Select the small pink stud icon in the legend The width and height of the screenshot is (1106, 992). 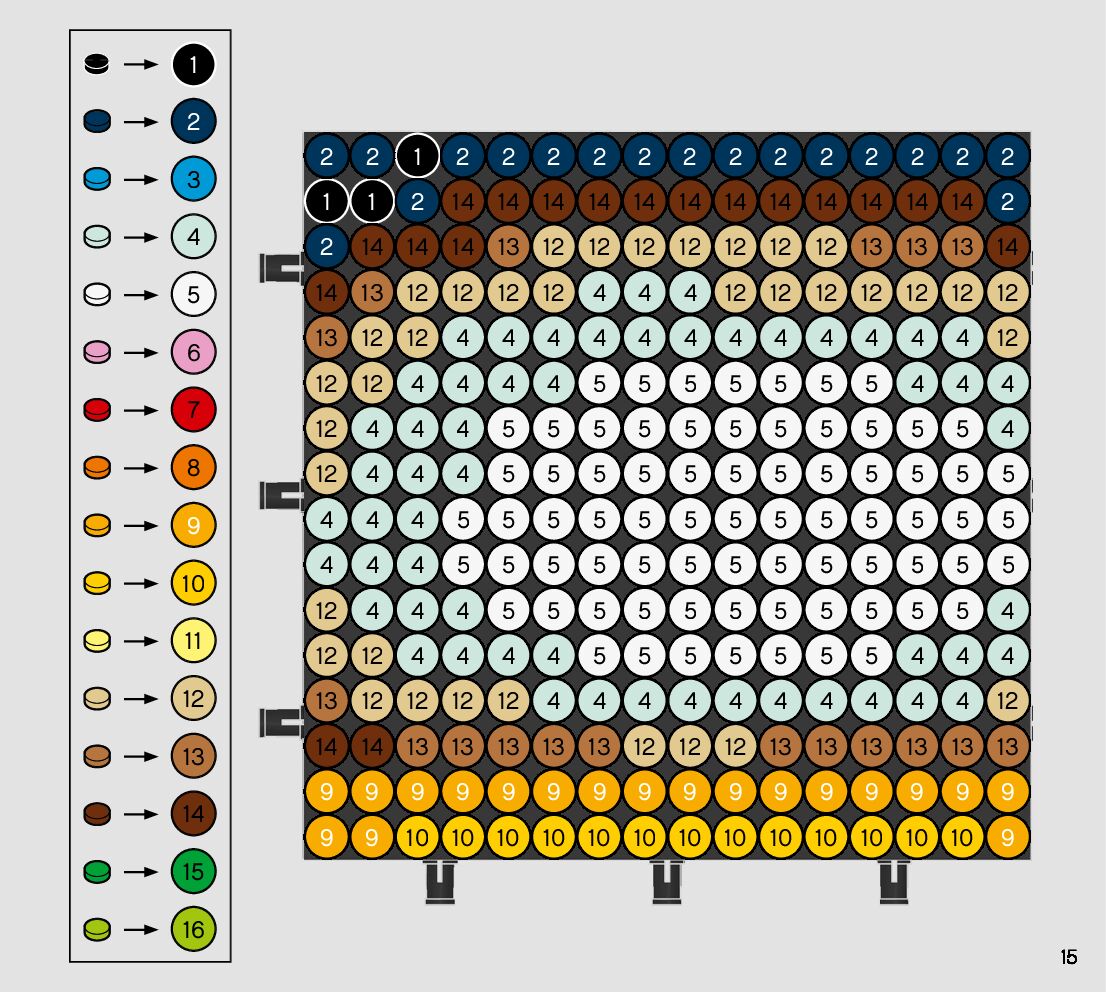click(x=96, y=353)
